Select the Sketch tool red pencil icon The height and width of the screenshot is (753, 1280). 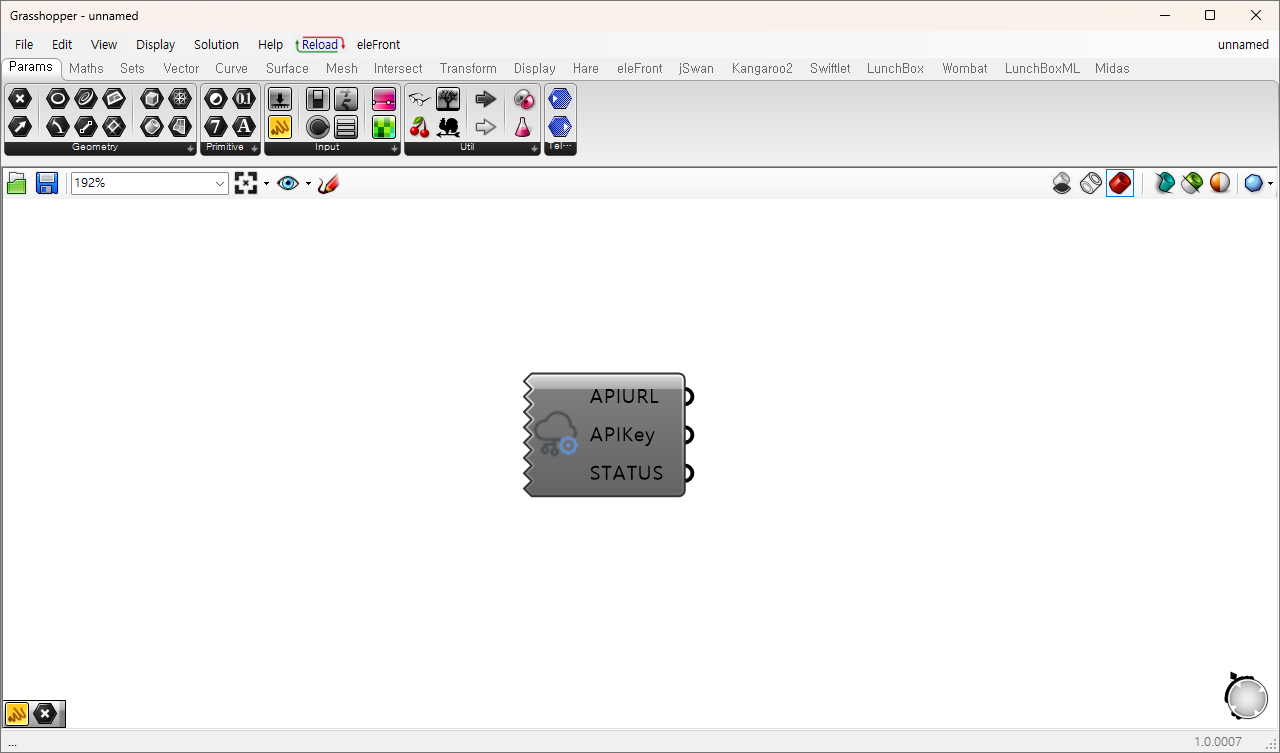(x=328, y=183)
